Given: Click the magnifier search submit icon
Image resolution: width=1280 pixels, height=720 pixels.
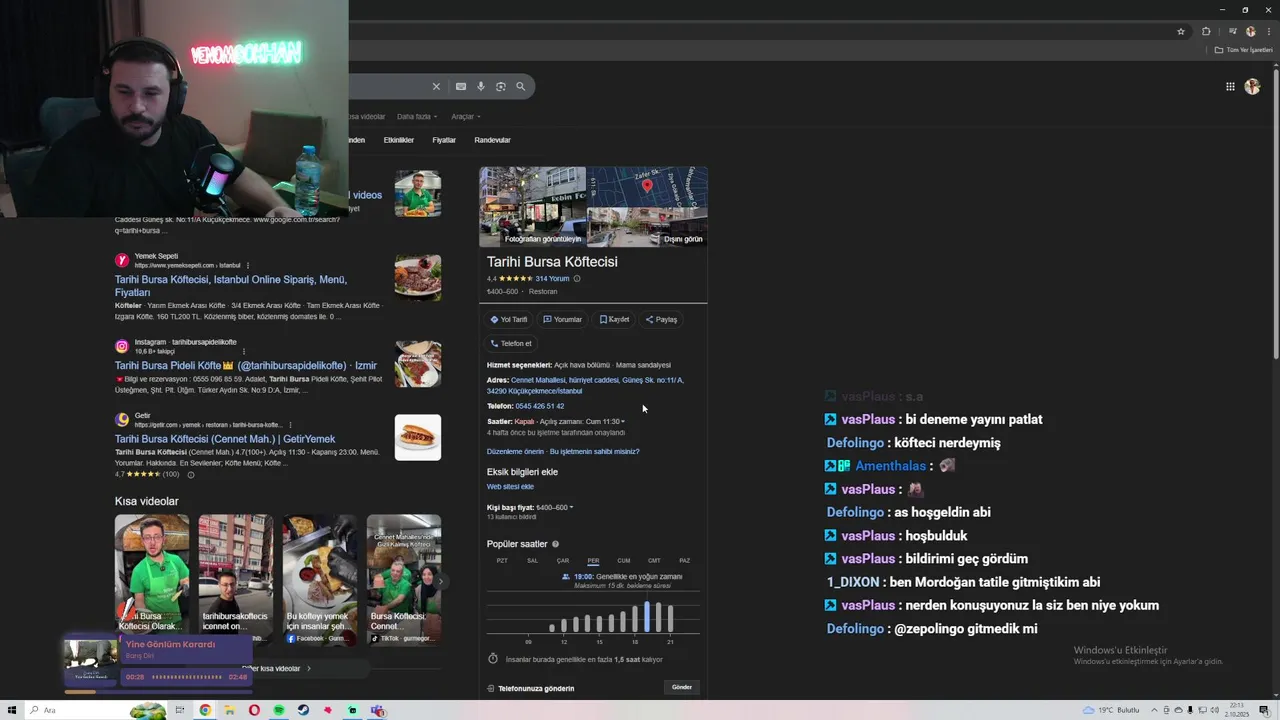Looking at the screenshot, I should click(x=520, y=87).
